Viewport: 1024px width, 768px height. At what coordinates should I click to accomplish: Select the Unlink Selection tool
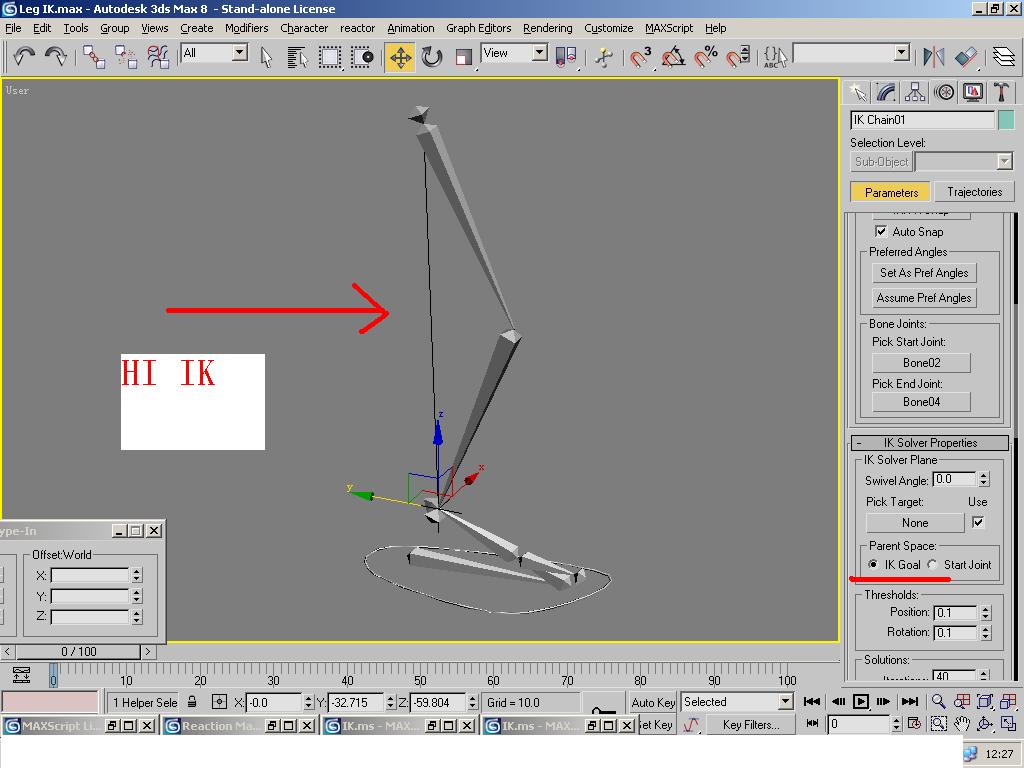[126, 57]
